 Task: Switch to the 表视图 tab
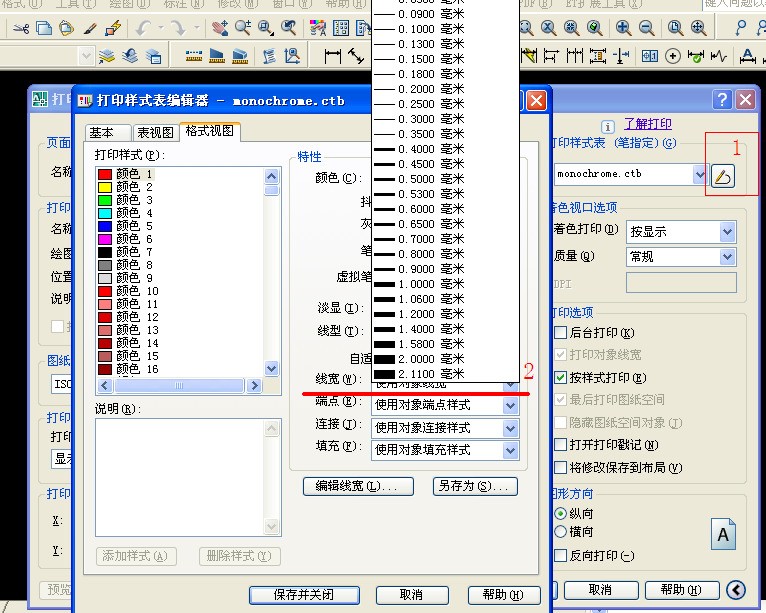click(x=155, y=133)
